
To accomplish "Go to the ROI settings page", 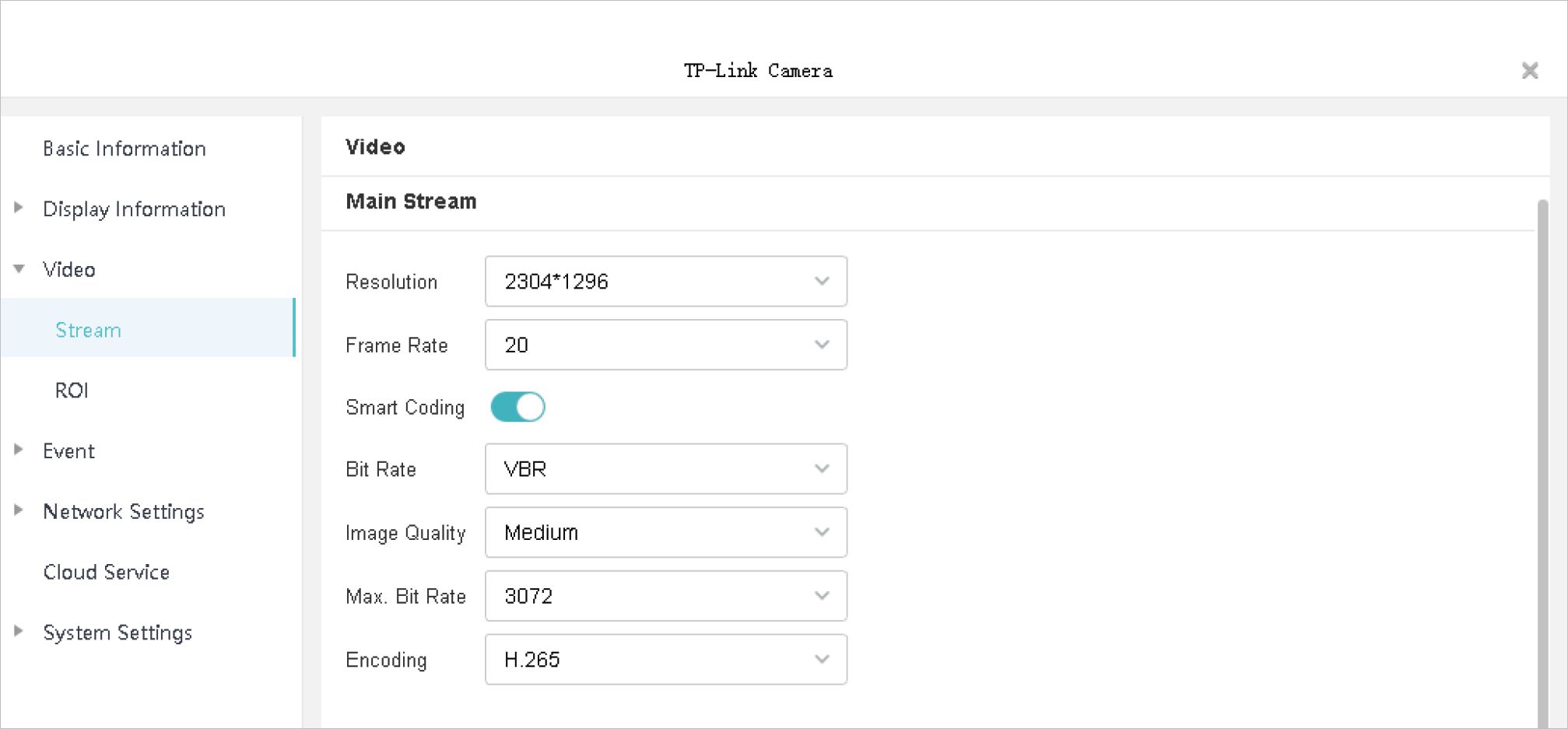I will click(x=72, y=391).
